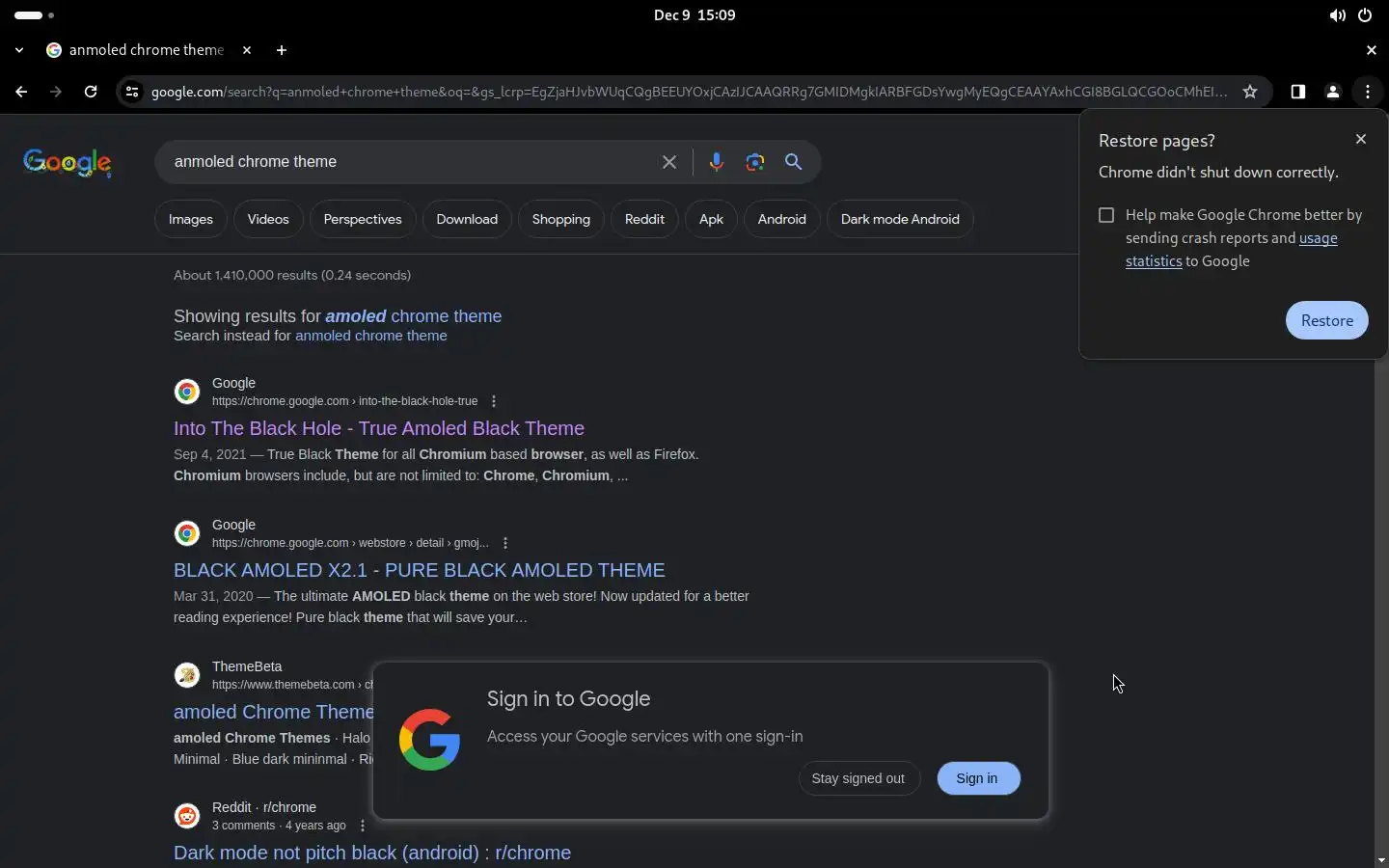The height and width of the screenshot is (868, 1389).
Task: Click the Sign in button
Action: 977,778
